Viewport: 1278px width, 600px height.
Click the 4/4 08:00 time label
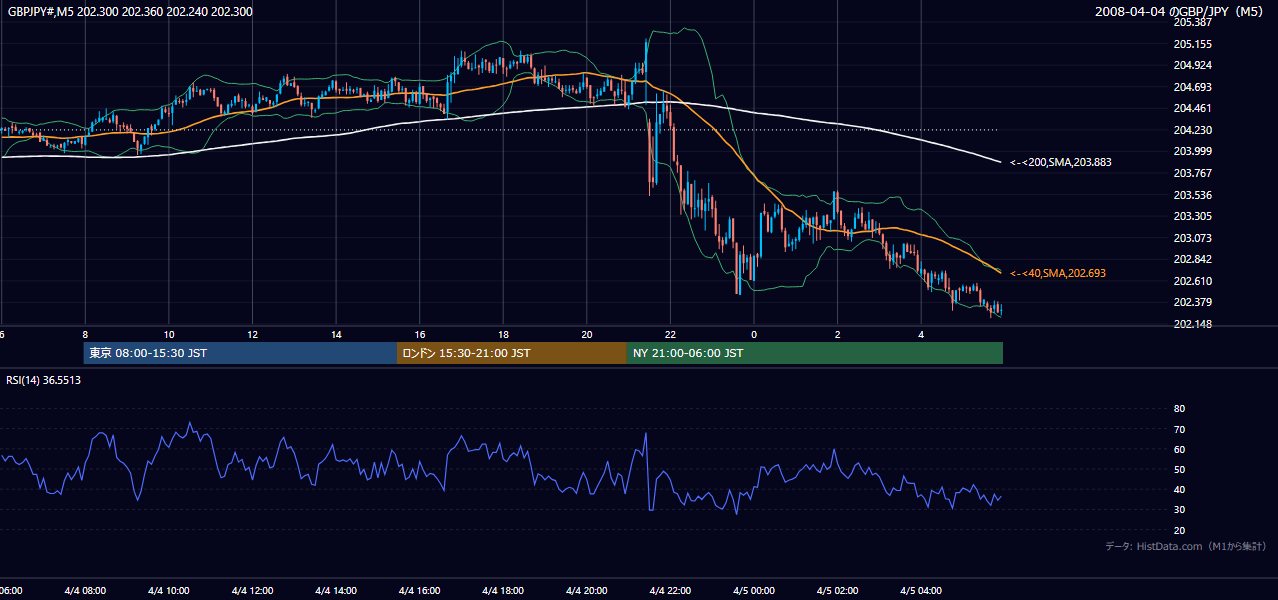point(85,591)
